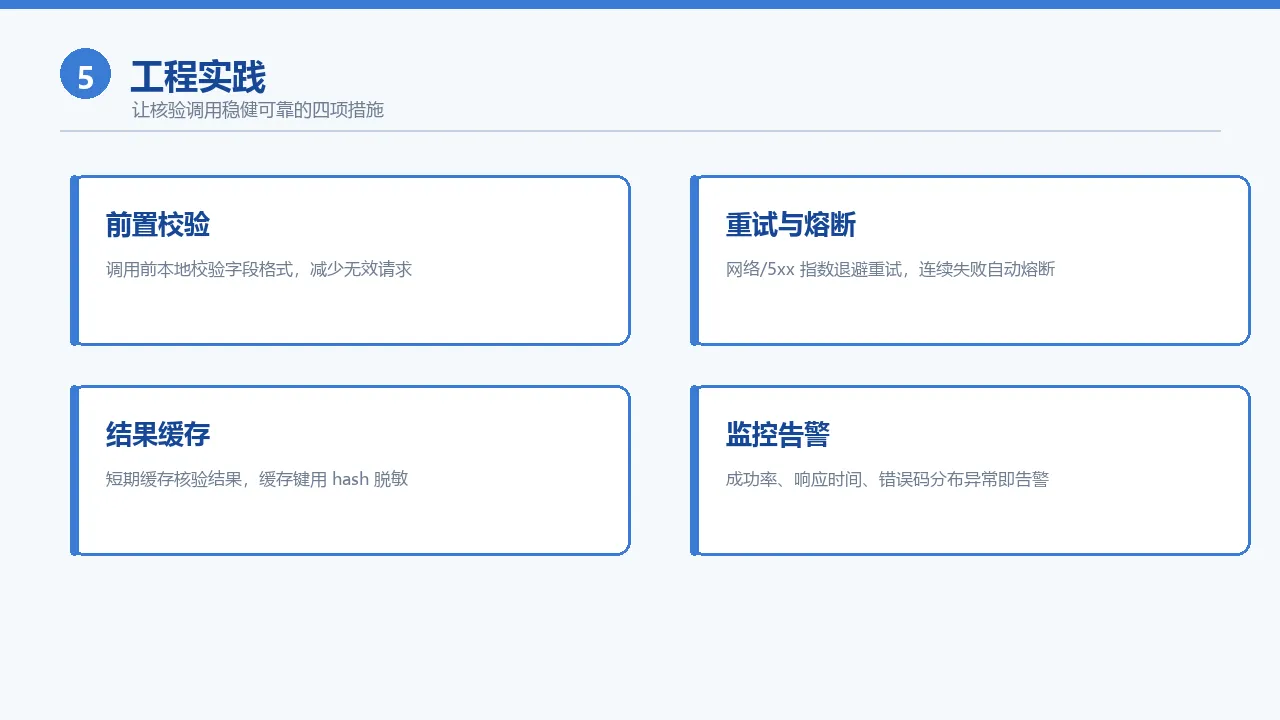Screen dimensions: 1280x720
Task: Click the text 成功率、响应时间、错误码分布异常即告警
Action: tap(887, 479)
